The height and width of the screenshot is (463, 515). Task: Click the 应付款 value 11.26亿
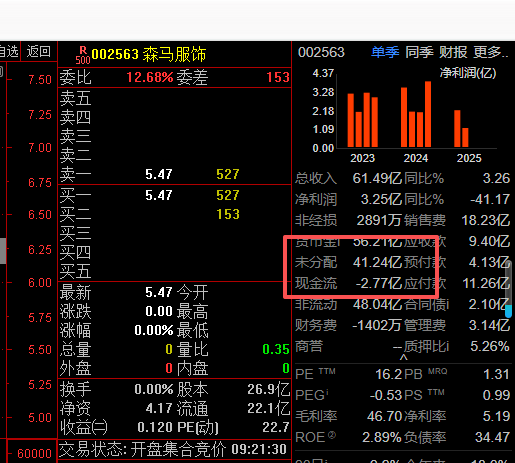[x=486, y=283]
